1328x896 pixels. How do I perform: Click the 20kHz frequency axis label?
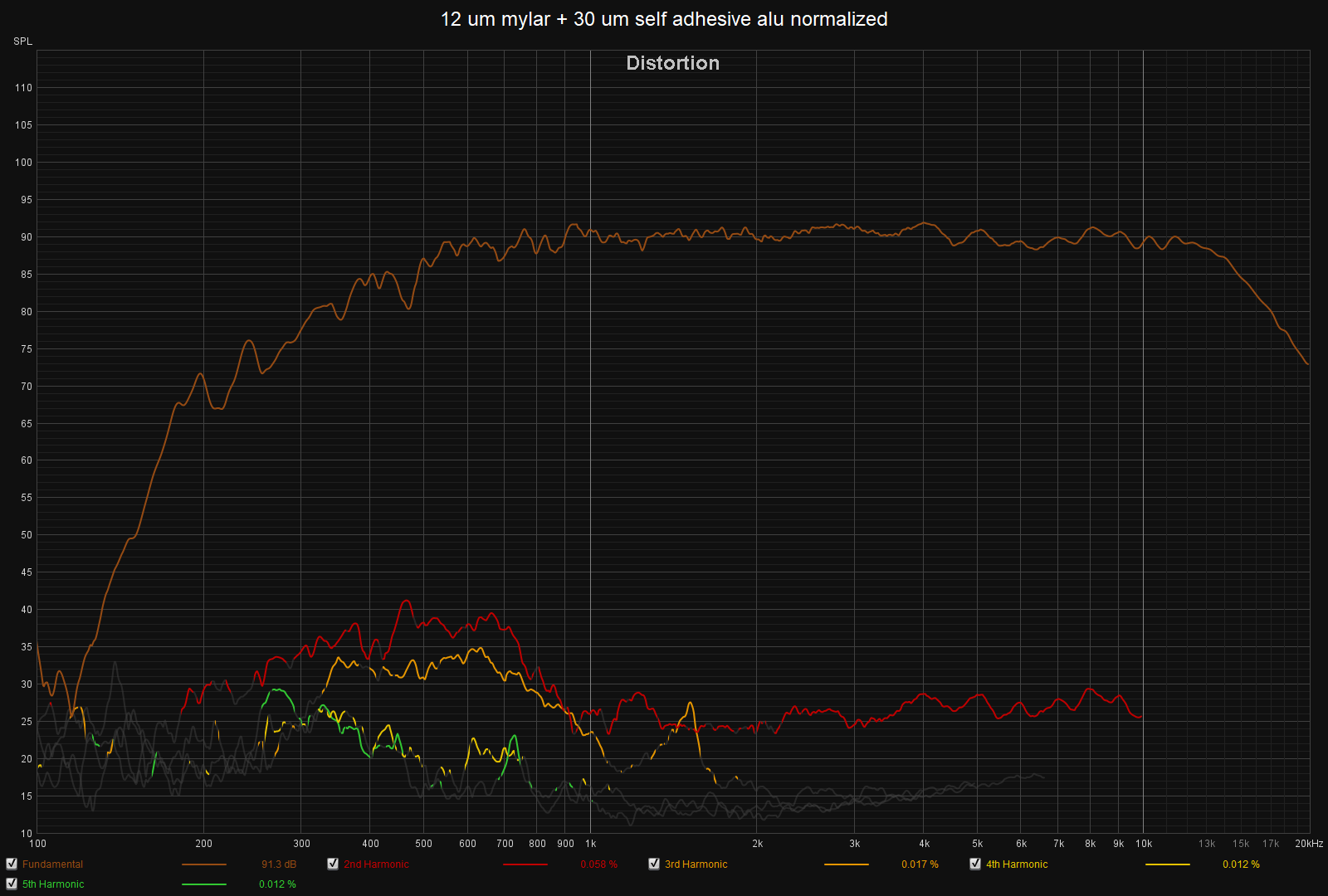coord(1309,844)
